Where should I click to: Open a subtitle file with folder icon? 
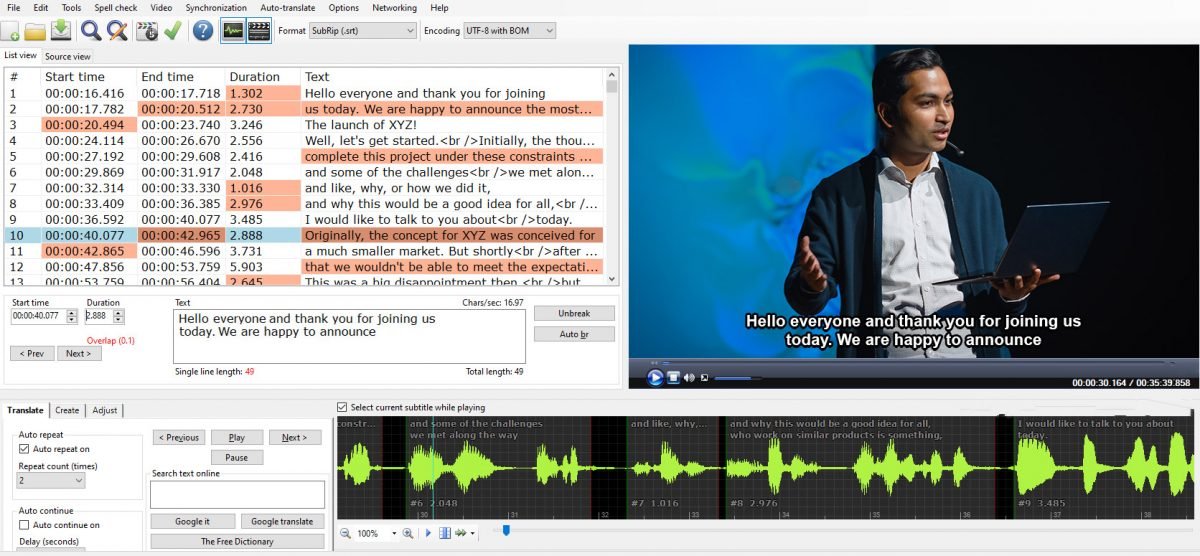35,31
